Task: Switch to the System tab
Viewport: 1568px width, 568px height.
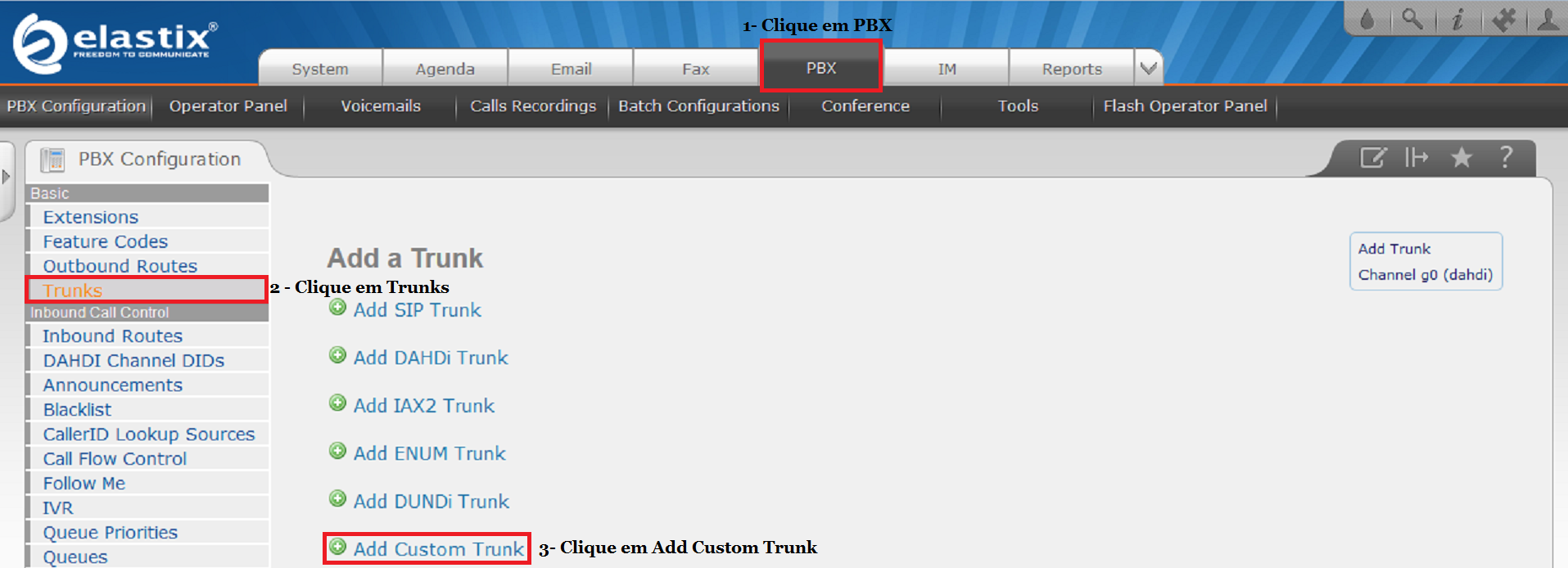Action: [320, 69]
